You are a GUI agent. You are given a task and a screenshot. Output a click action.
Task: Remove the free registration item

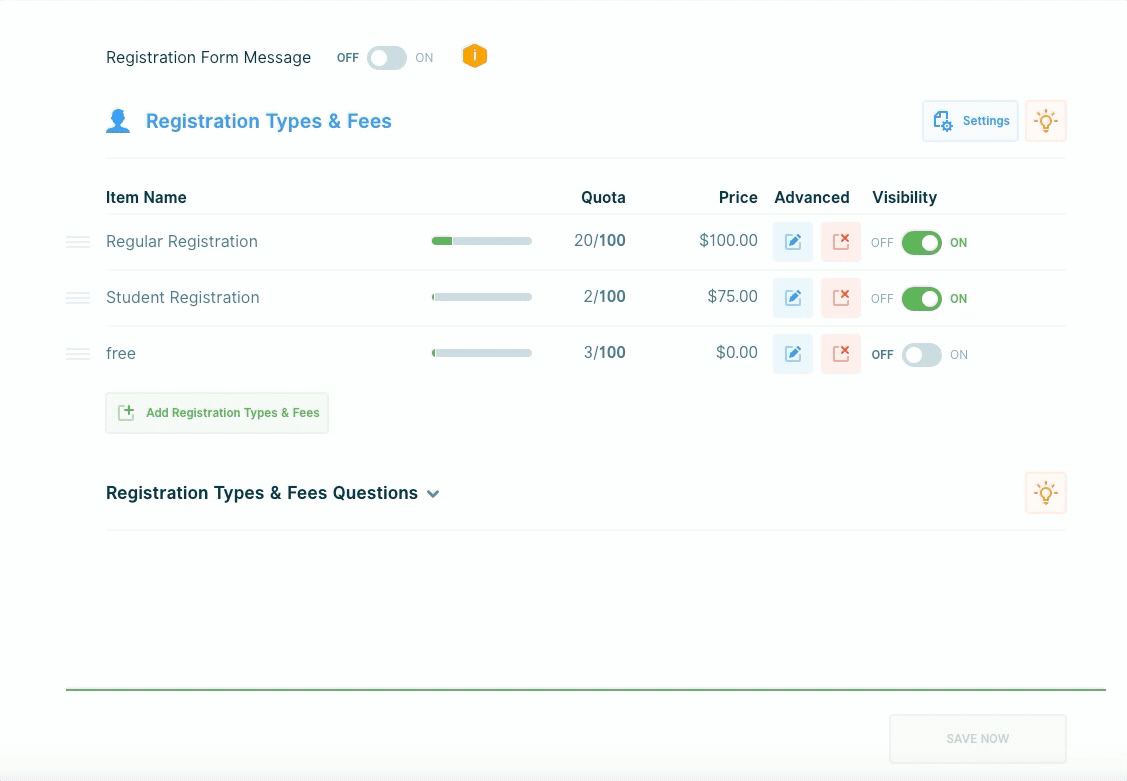841,354
